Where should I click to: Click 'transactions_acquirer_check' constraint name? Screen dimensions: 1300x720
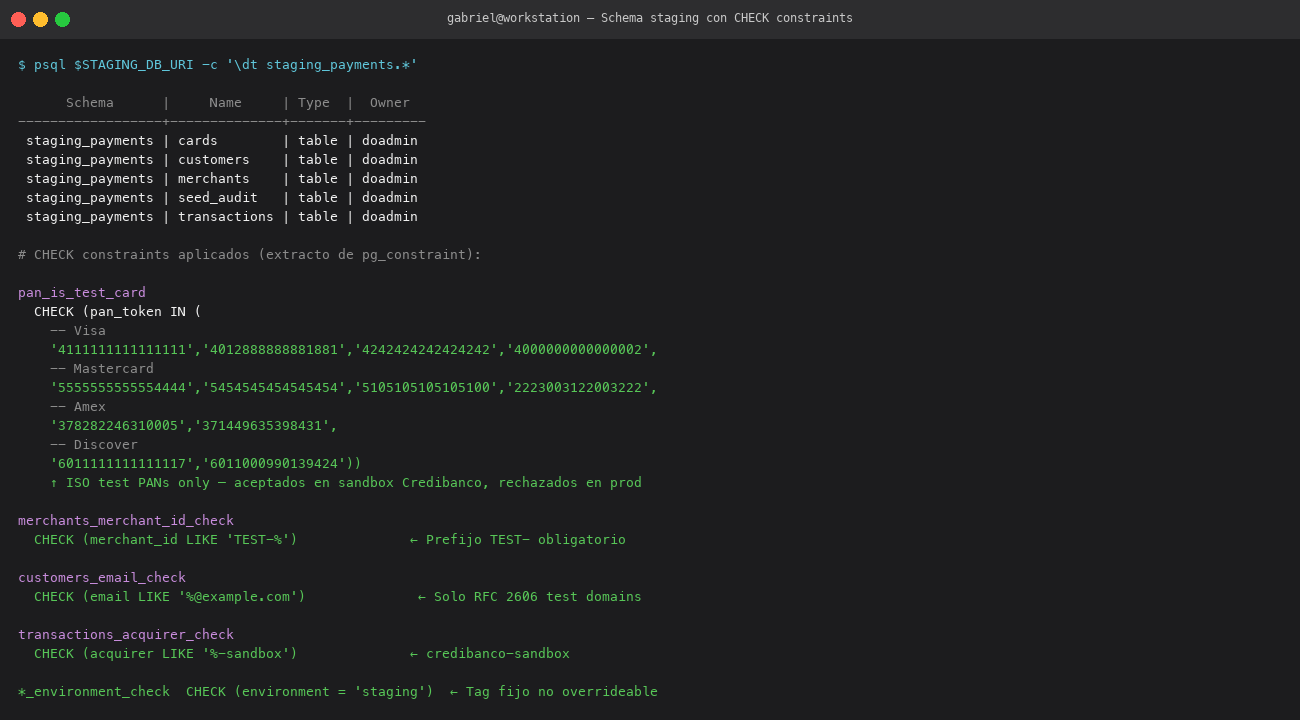[x=126, y=635]
